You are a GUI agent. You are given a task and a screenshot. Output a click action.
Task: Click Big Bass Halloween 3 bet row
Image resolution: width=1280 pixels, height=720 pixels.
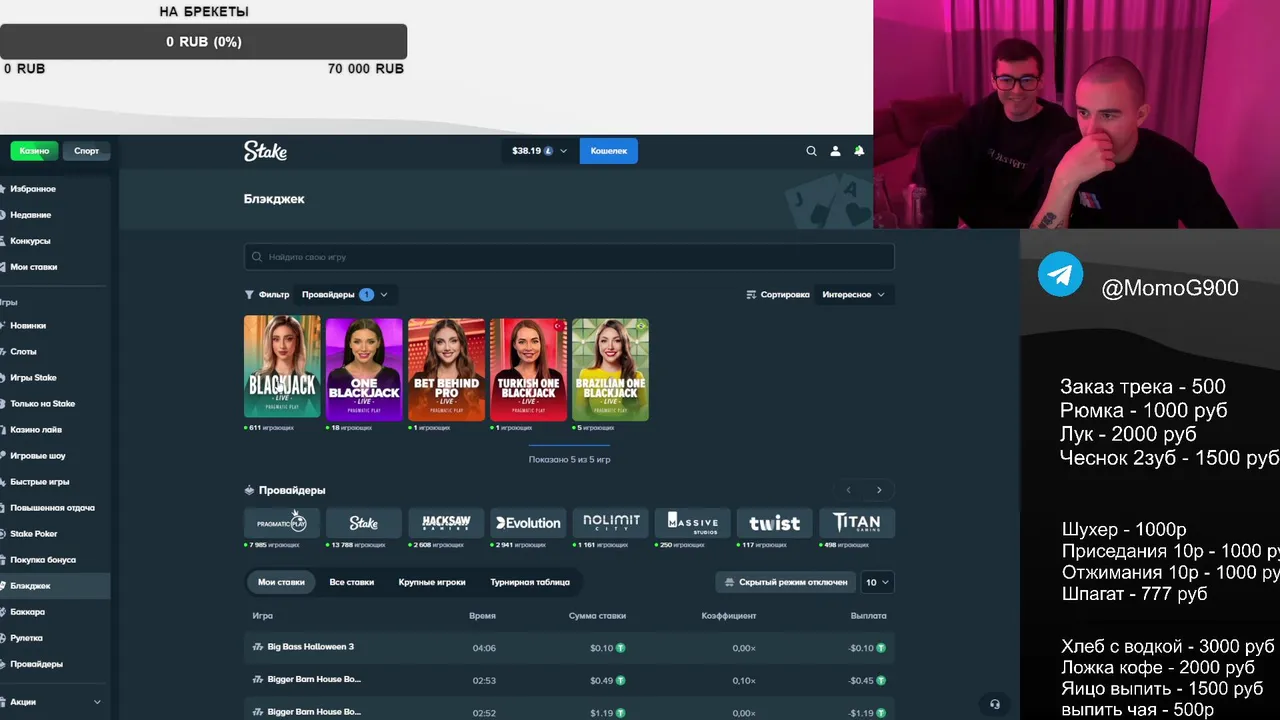click(x=569, y=648)
